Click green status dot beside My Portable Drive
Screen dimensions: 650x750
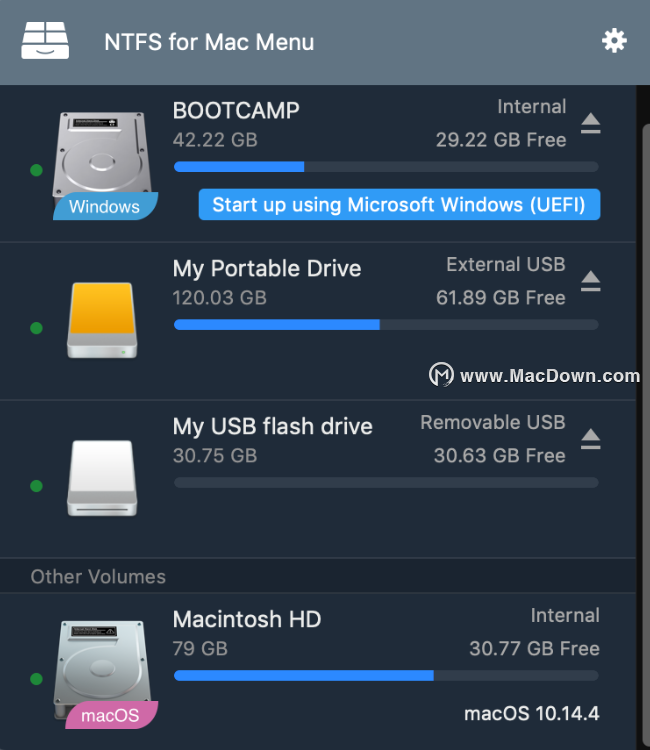36,328
